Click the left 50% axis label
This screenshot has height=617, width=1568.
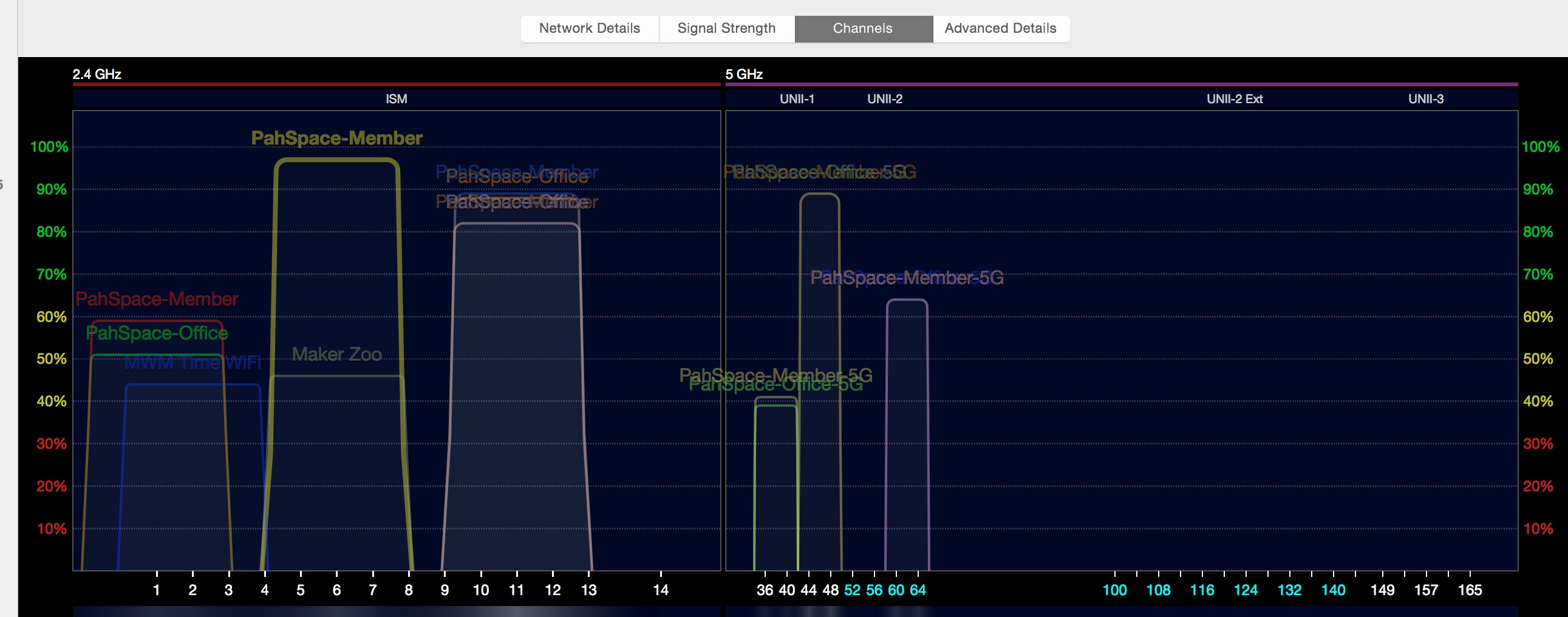click(52, 358)
